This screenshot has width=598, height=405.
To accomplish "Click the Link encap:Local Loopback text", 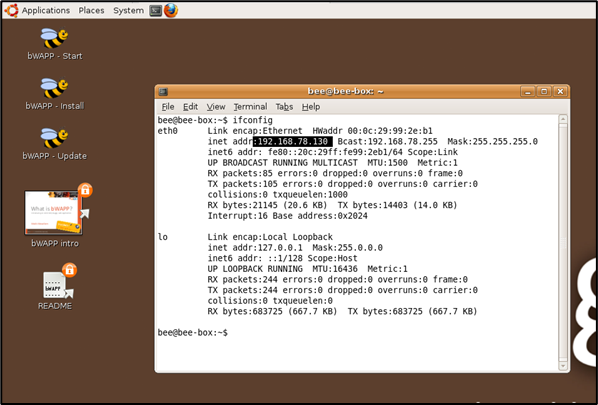I will point(270,237).
